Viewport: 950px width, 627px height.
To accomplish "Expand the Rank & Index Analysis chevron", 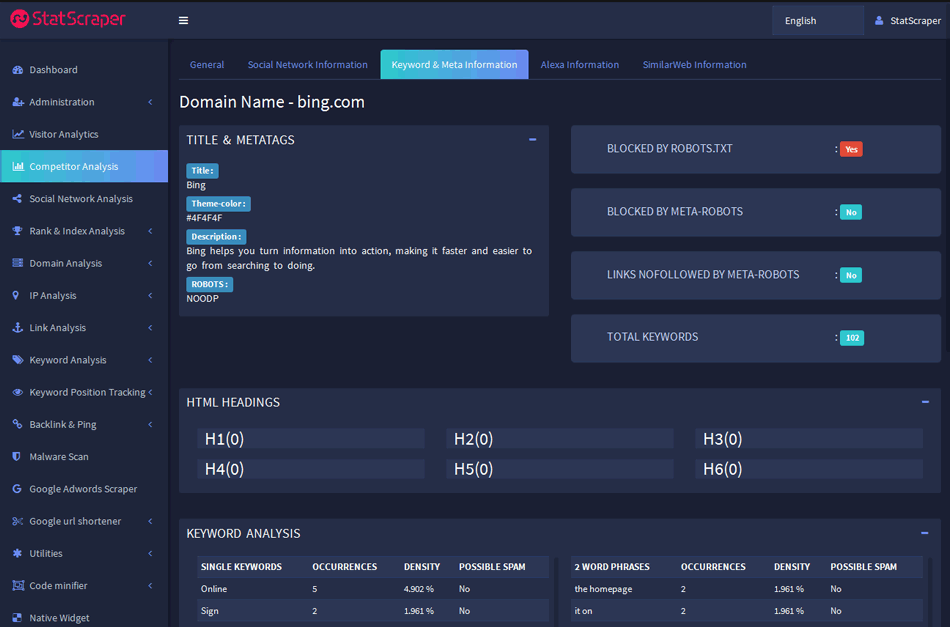I will tap(150, 231).
